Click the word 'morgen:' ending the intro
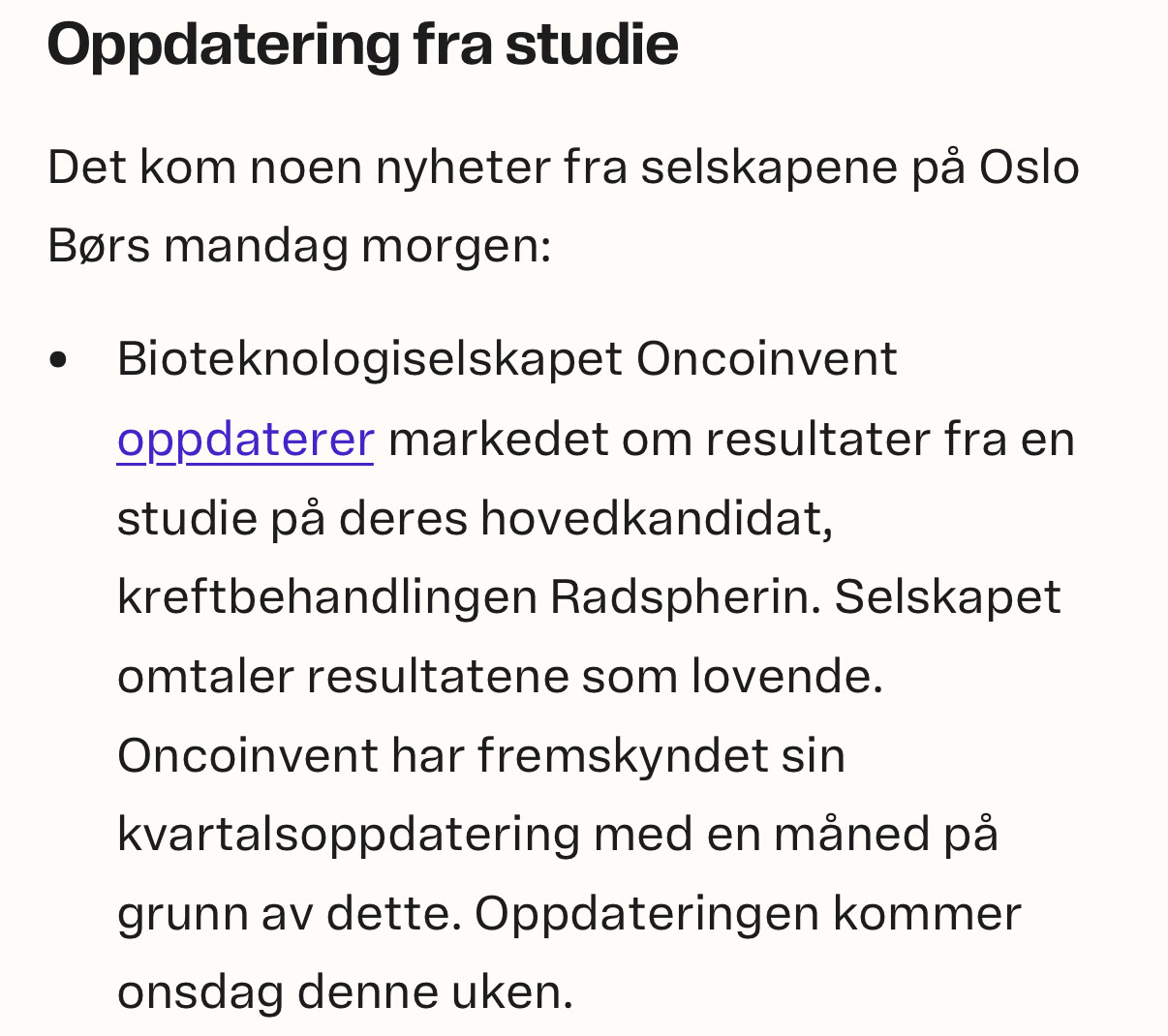This screenshot has height=1036, width=1168. 456,247
